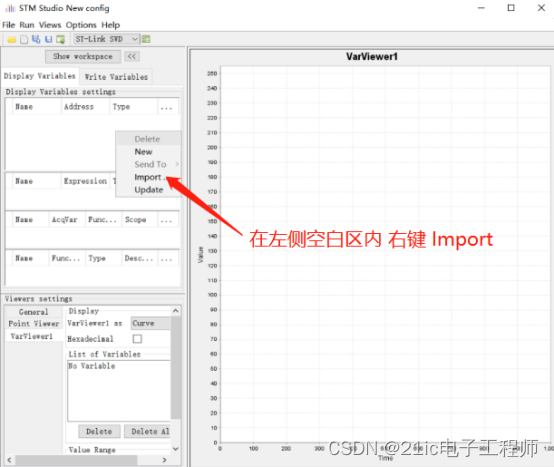Image resolution: width=554 pixels, height=467 pixels.
Task: Click the horizontal scrollbar thumb at bottom
Action: click(76, 460)
